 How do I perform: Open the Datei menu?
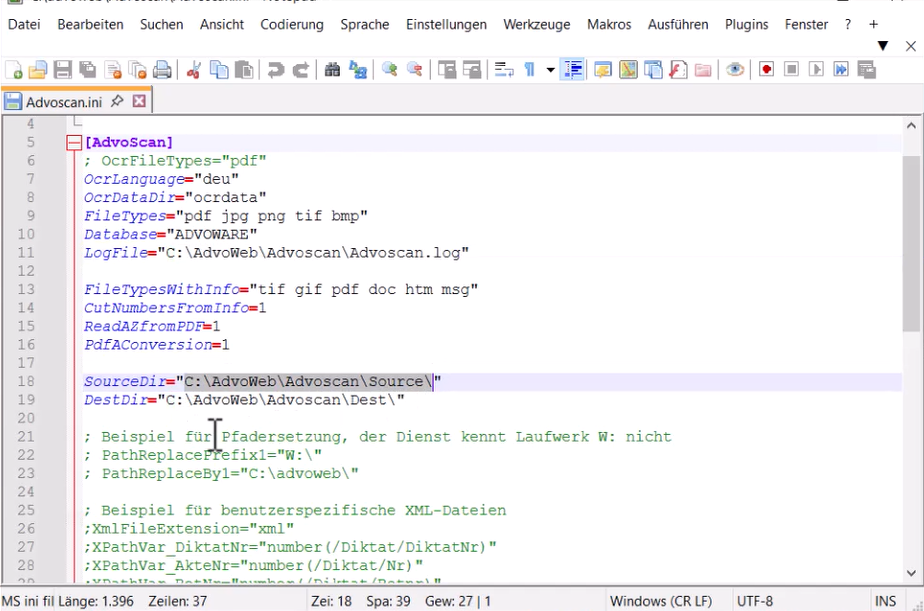pyautogui.click(x=24, y=24)
